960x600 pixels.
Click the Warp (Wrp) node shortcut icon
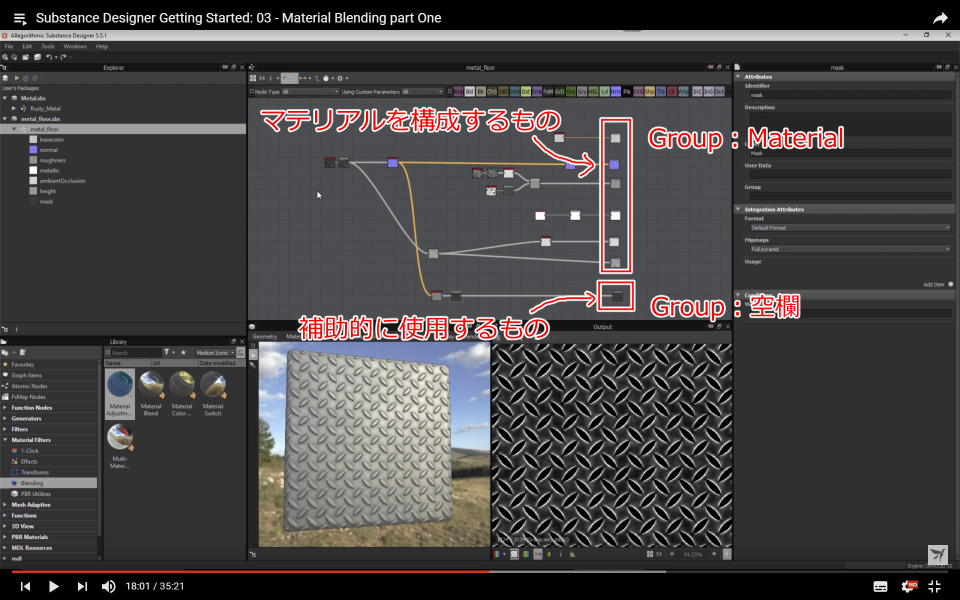click(683, 92)
